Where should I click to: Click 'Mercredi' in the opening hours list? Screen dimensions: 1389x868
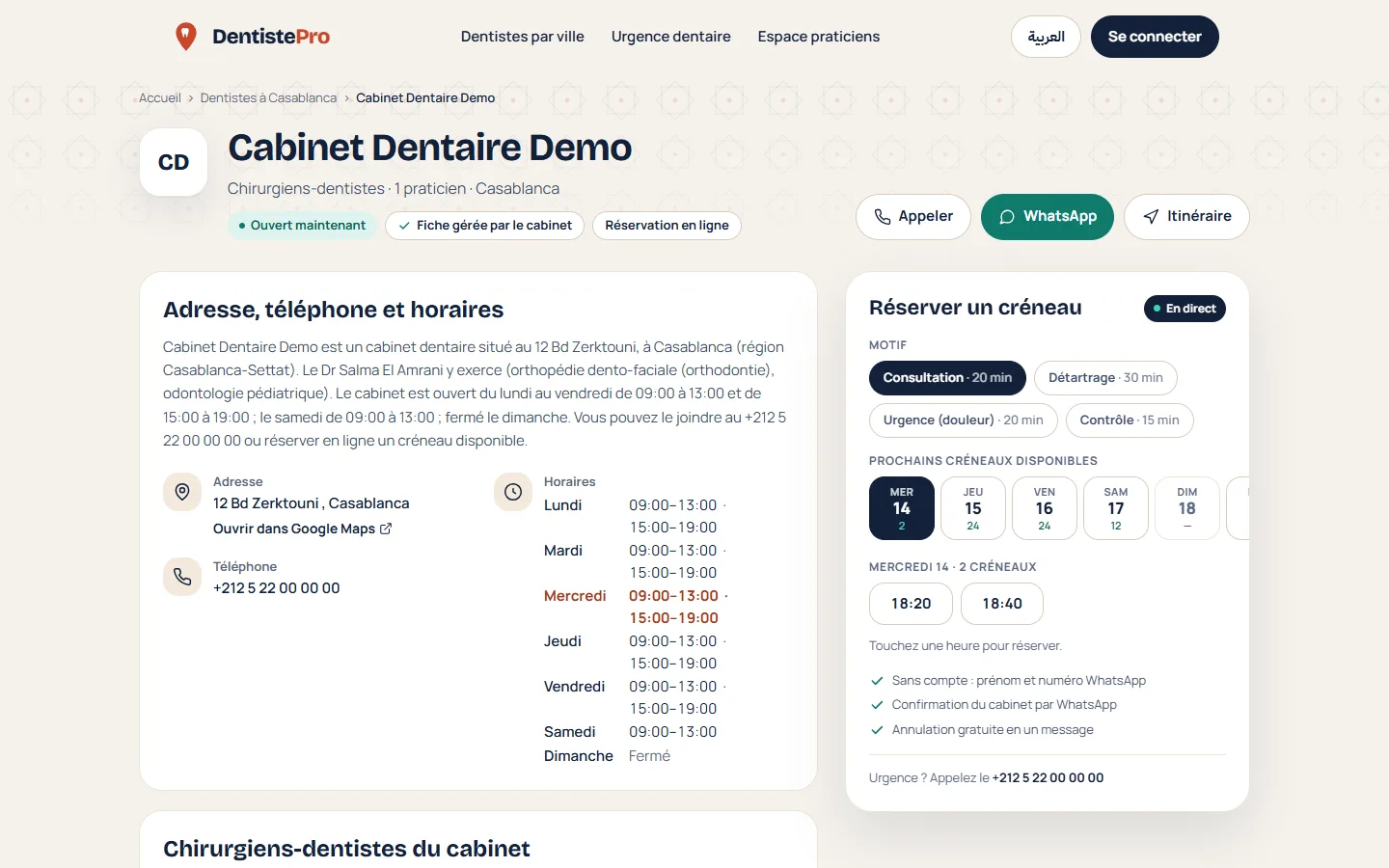[575, 596]
